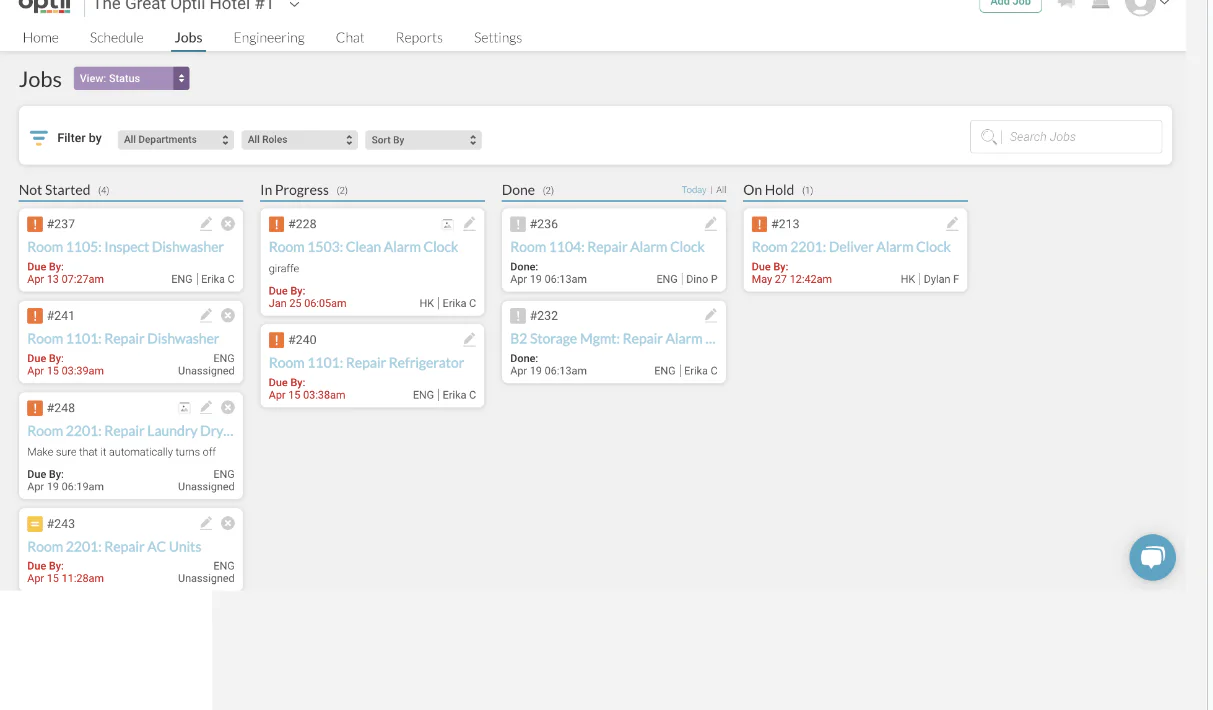Select the Jobs tab
The width and height of the screenshot is (1213, 710).
pos(188,38)
